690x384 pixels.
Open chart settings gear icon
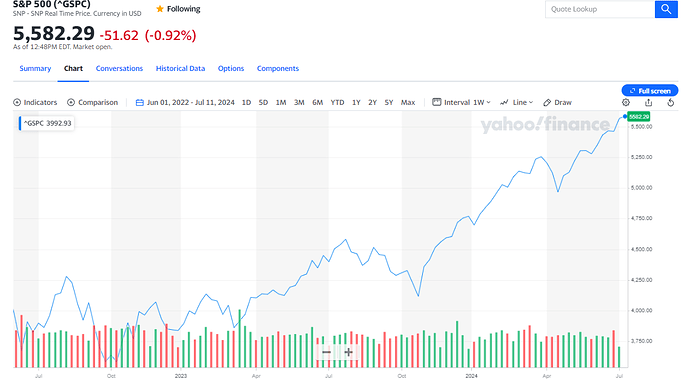pyautogui.click(x=626, y=102)
